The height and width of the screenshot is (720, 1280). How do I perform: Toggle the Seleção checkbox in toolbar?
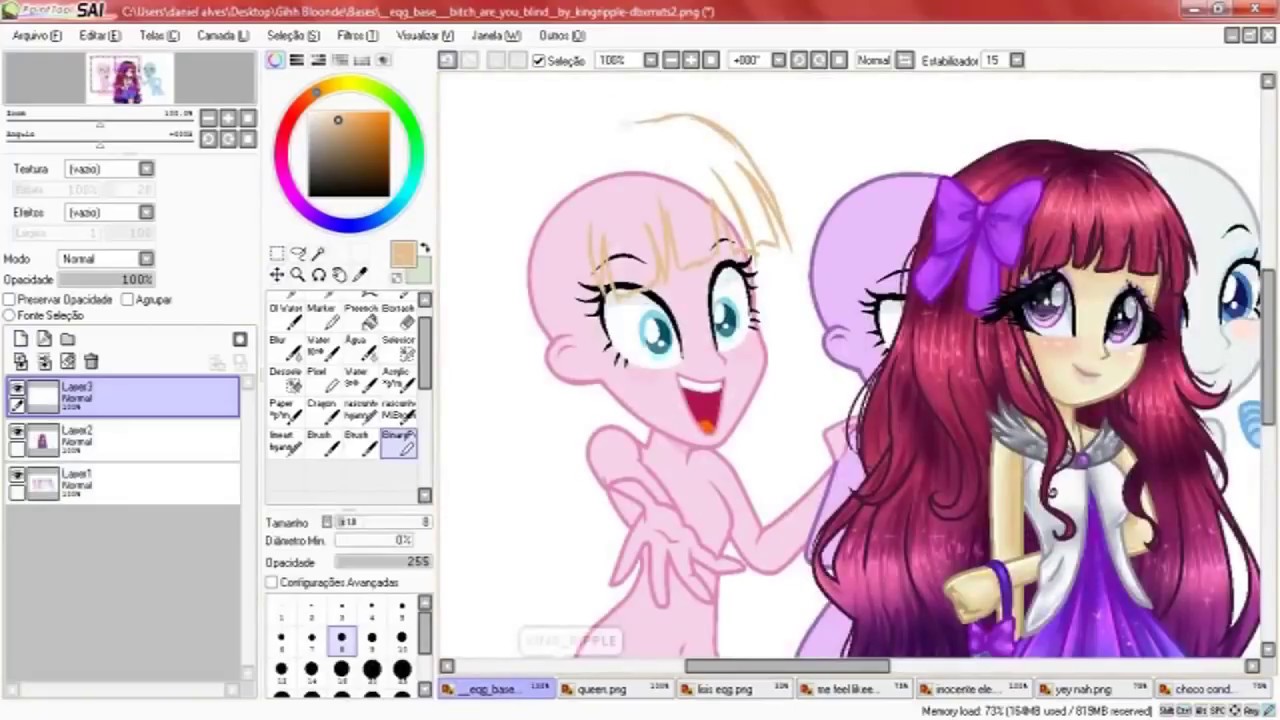(x=539, y=61)
